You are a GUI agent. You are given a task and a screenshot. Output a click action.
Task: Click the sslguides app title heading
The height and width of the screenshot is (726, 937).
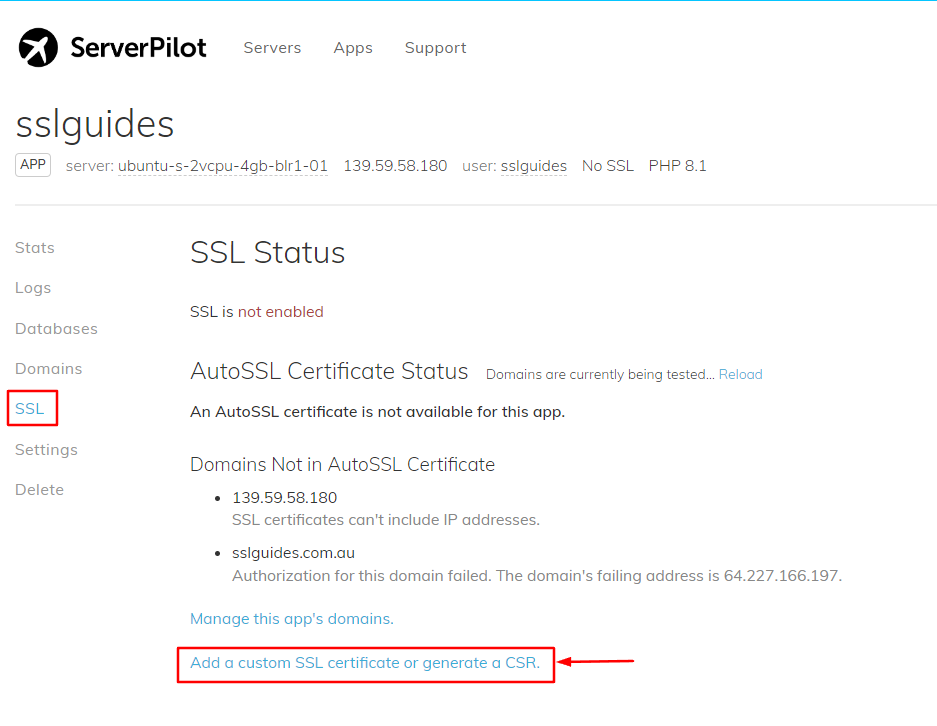[94, 125]
